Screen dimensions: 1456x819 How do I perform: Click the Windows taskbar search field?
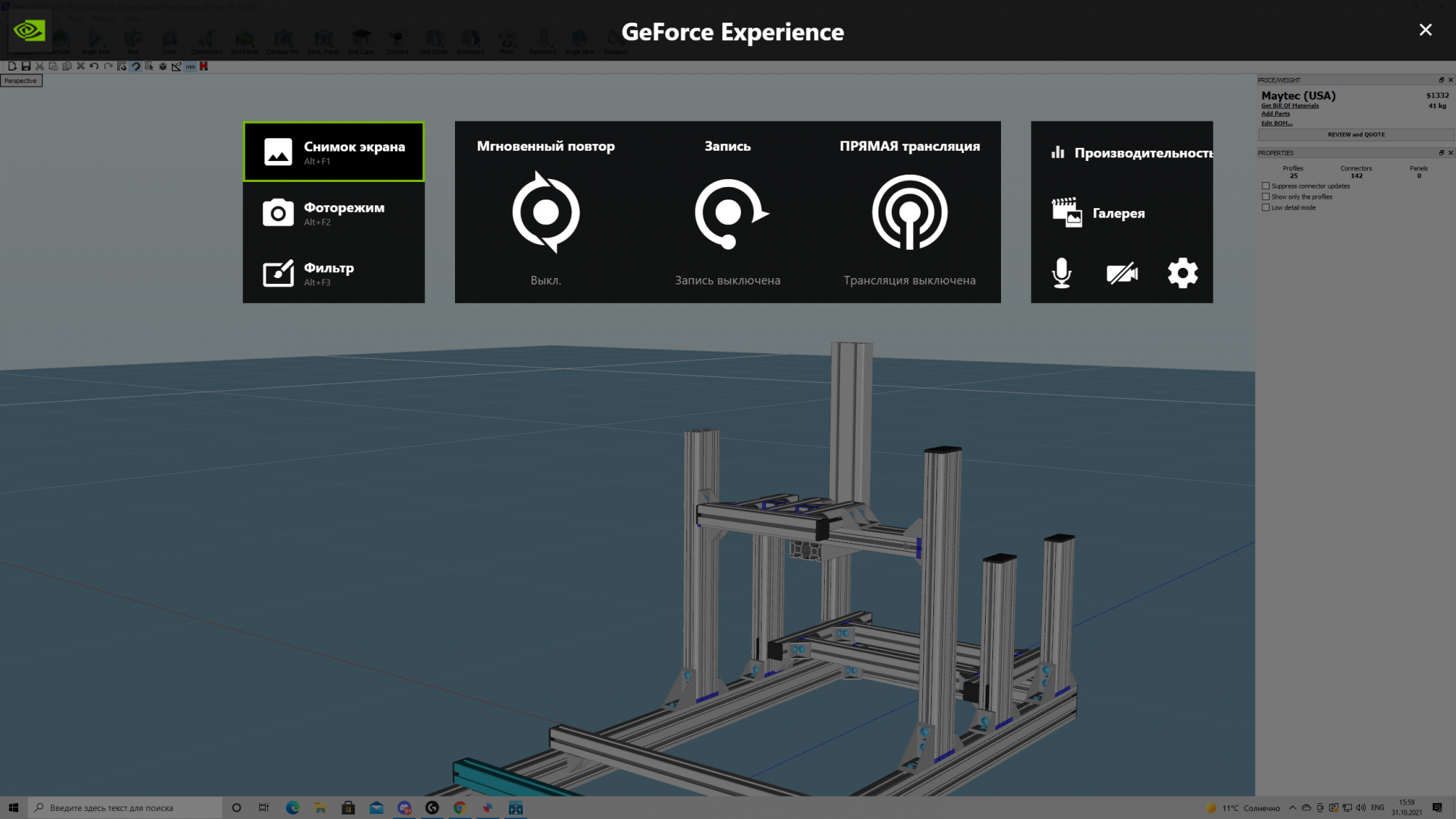[x=124, y=807]
